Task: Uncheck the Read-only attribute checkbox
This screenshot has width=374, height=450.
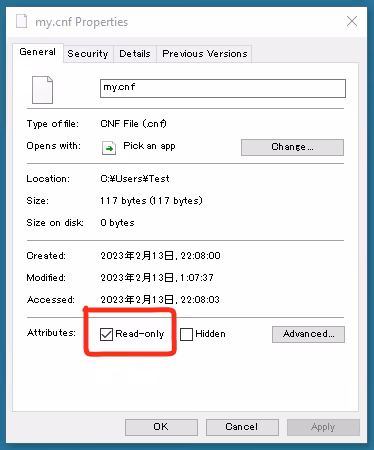Action: tap(106, 334)
